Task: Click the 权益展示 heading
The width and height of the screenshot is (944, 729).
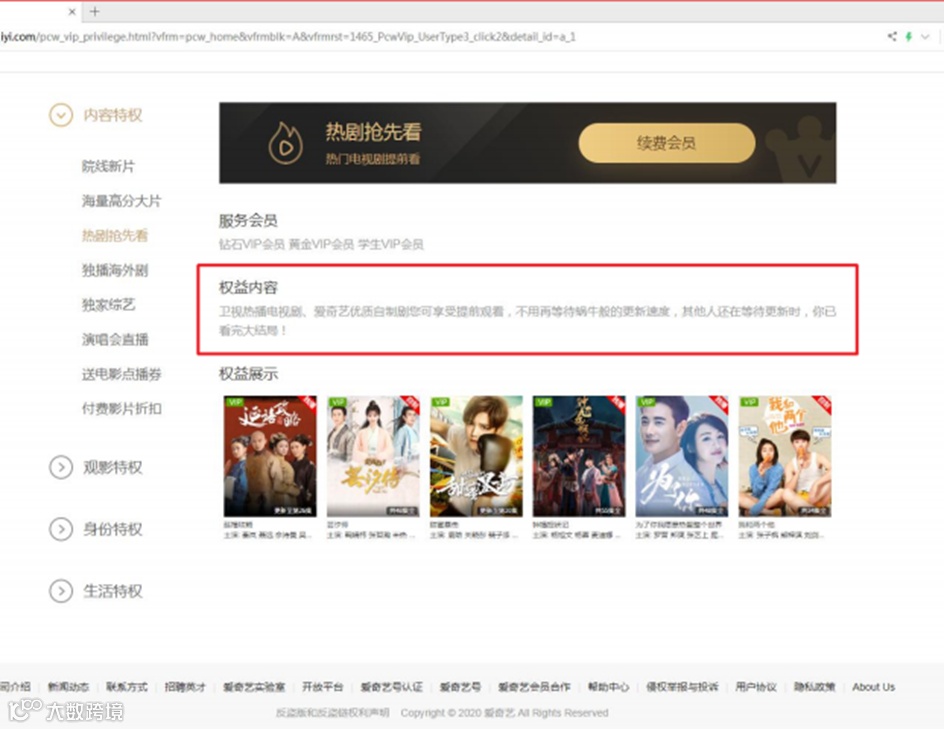Action: tap(248, 374)
